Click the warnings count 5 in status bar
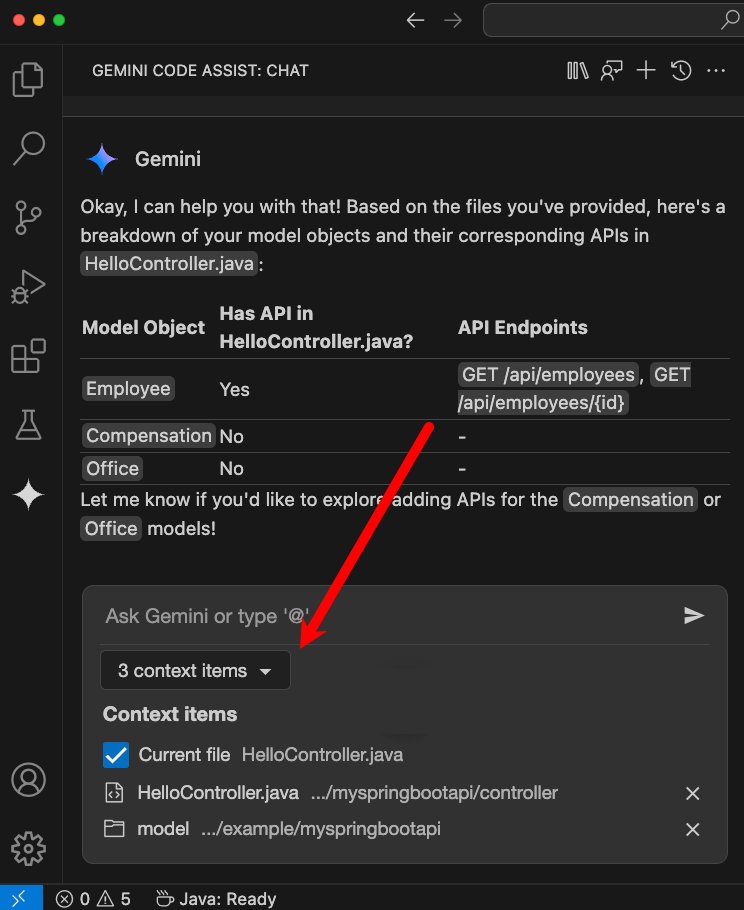The image size is (744, 910). 114,899
